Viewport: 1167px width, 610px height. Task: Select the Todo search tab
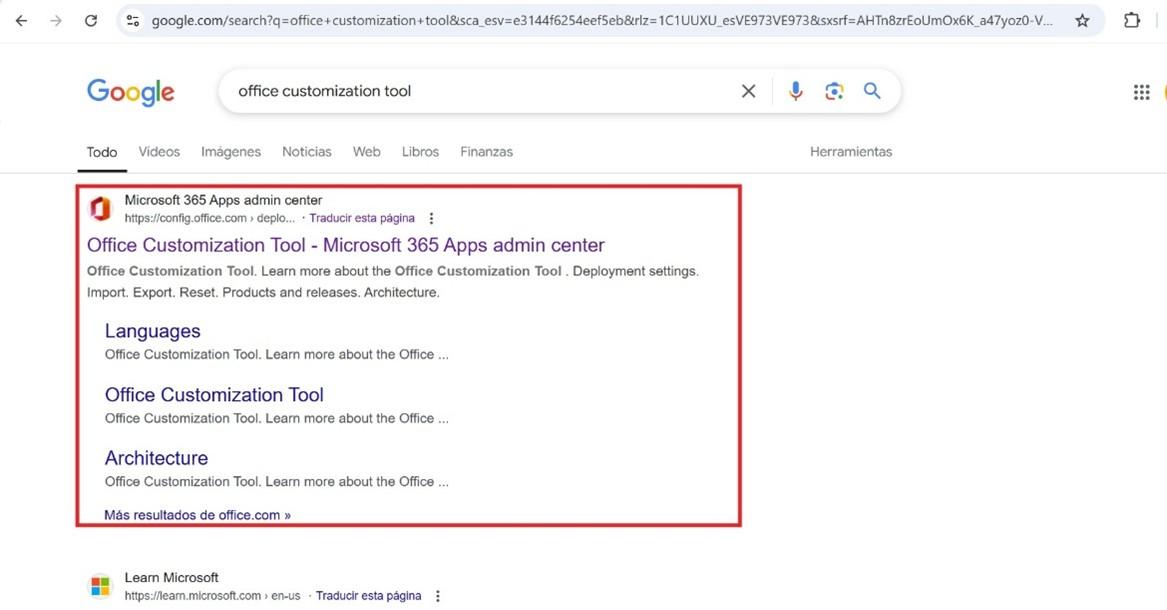coord(101,152)
